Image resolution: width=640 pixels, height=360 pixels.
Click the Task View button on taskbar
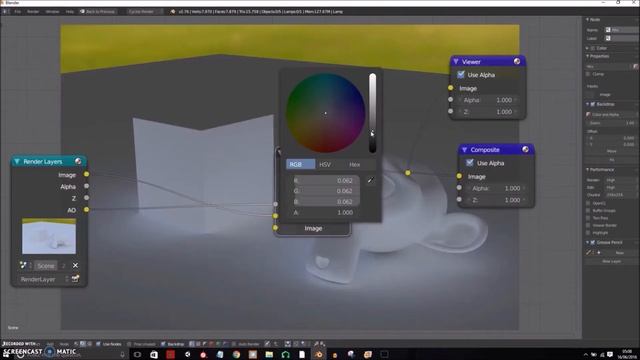point(138,354)
